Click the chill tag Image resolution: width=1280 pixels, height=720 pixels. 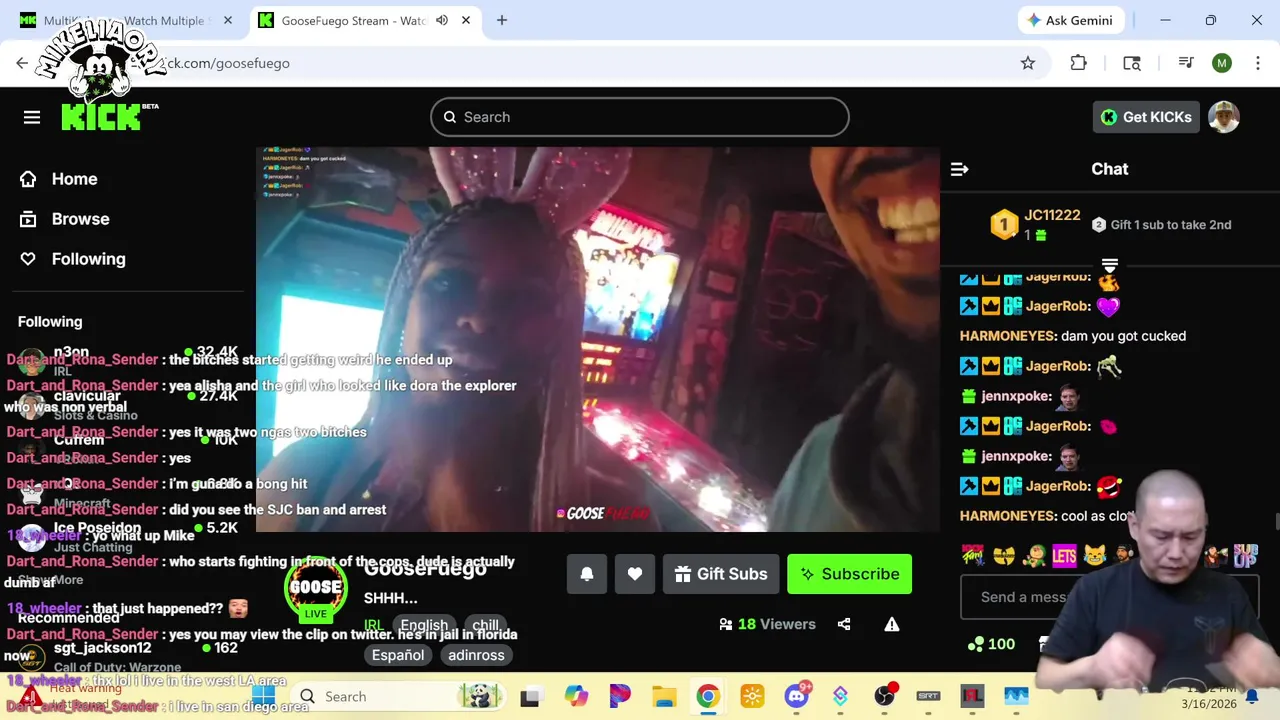[485, 625]
